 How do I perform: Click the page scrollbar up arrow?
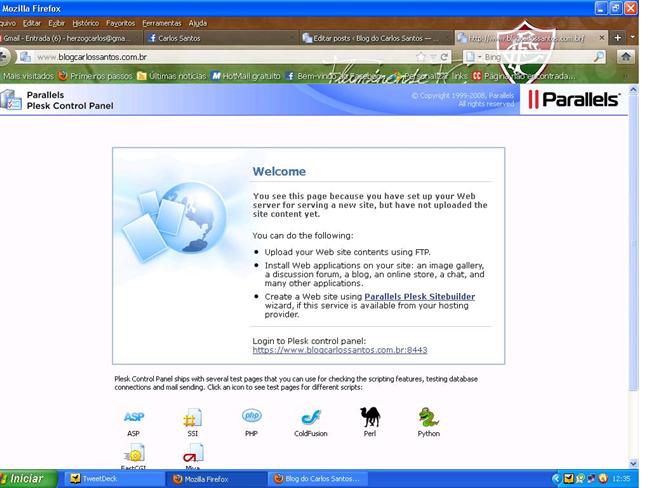pyautogui.click(x=633, y=90)
